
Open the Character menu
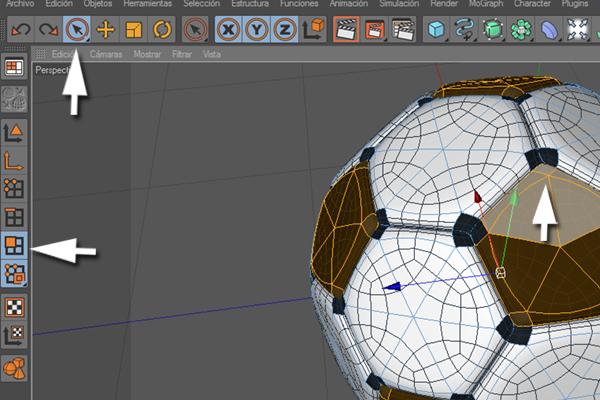click(x=532, y=4)
